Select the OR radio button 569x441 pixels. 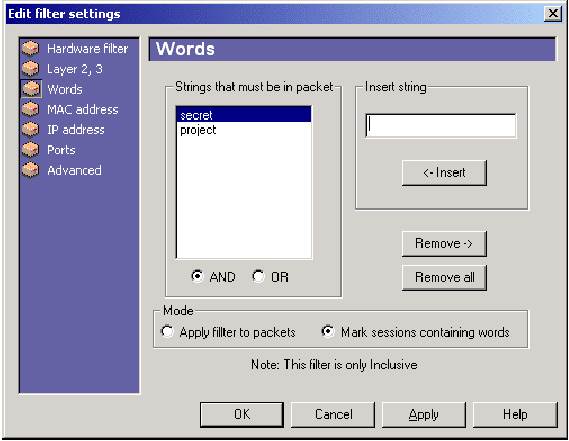point(258,276)
